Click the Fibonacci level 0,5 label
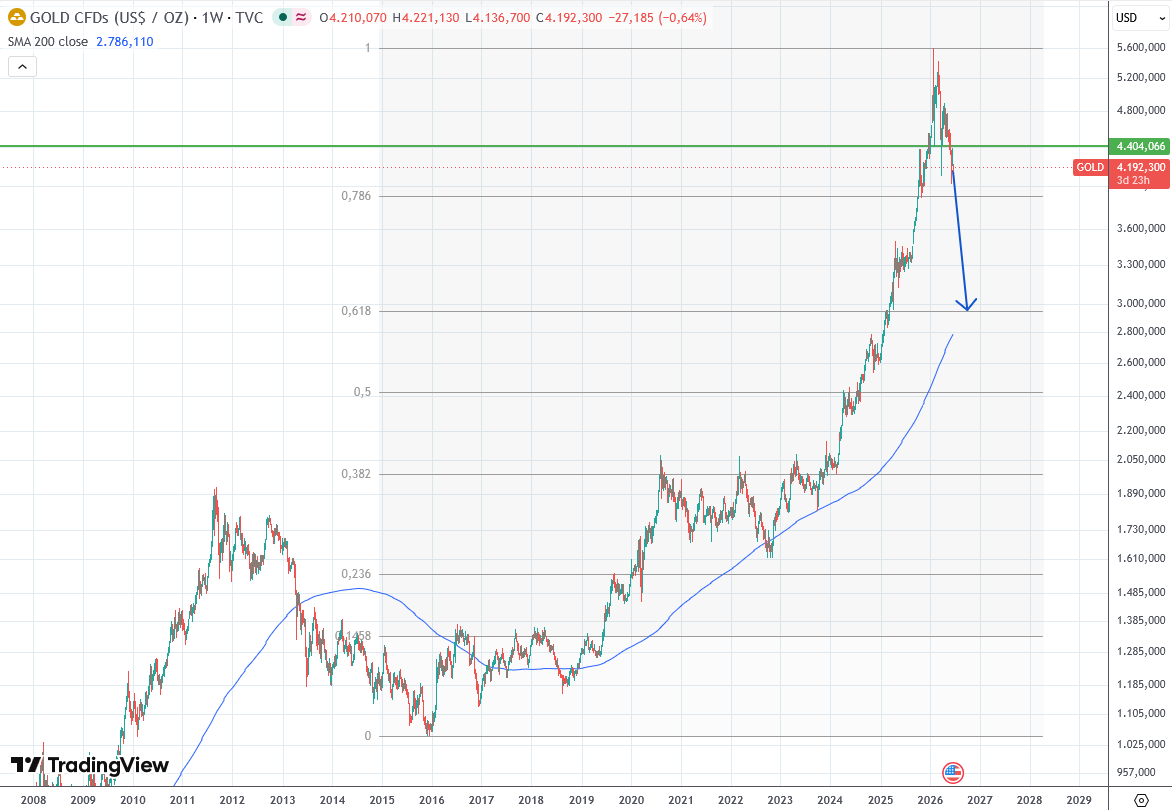The image size is (1172, 810). tap(362, 392)
